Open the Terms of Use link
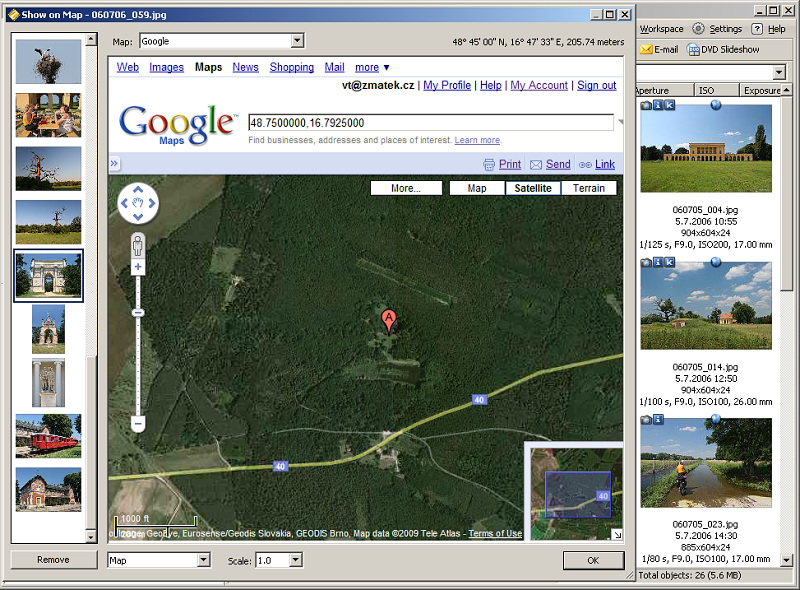The image size is (800, 590). (495, 533)
